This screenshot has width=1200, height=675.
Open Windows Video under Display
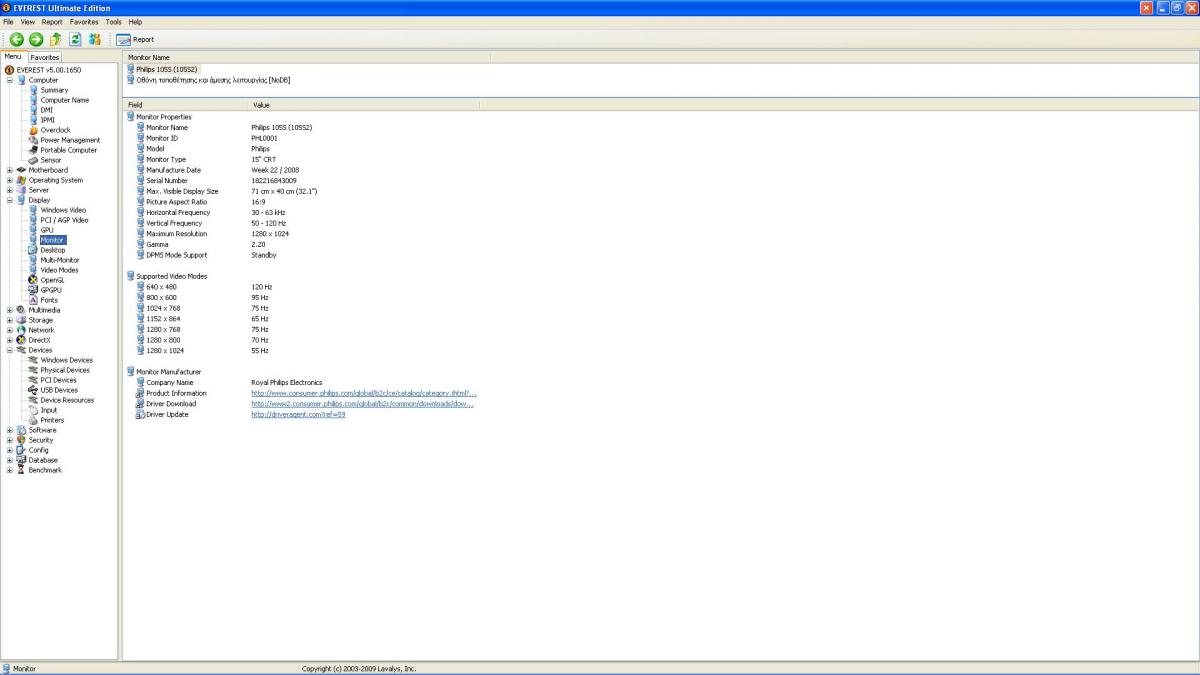(x=63, y=210)
